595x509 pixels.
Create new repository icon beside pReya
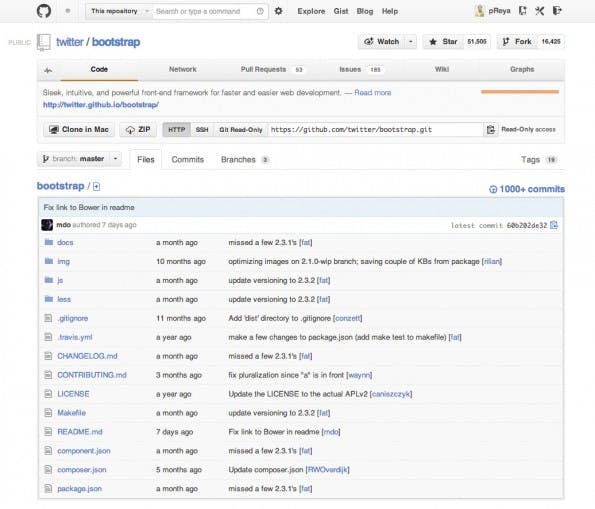pyautogui.click(x=523, y=11)
